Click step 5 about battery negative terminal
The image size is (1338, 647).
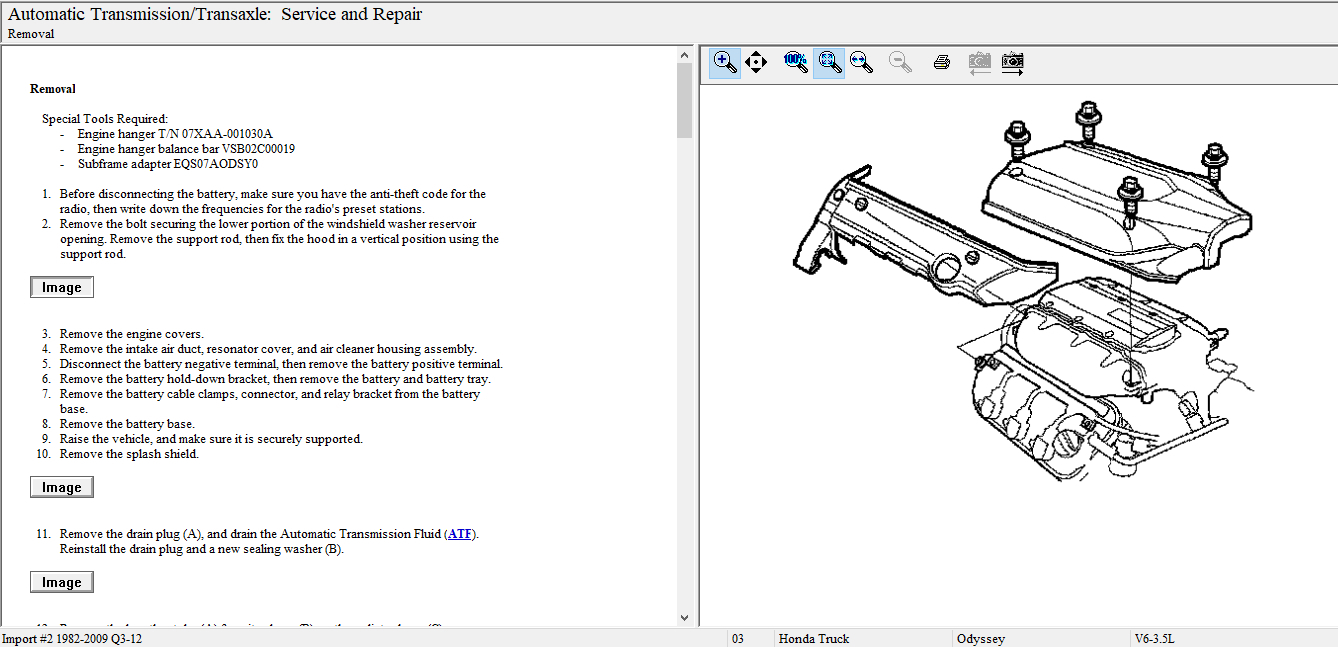[281, 364]
